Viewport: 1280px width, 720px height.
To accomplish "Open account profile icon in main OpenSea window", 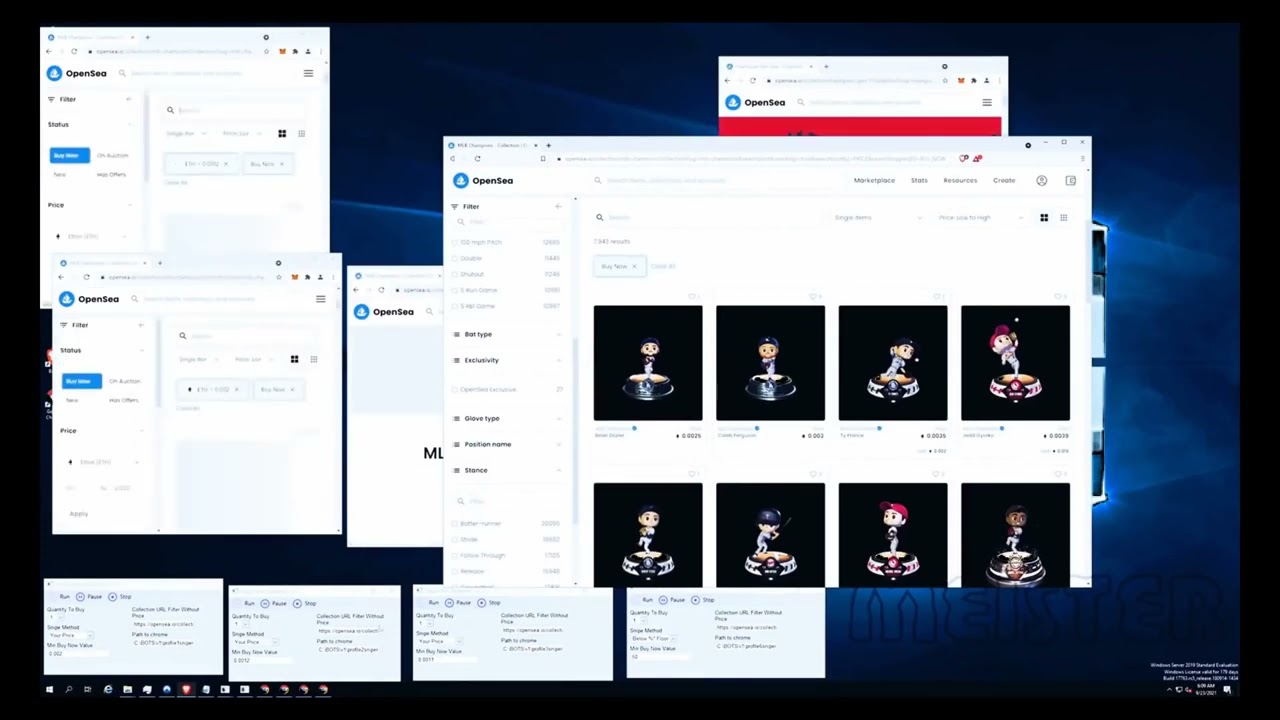I will (x=1041, y=181).
